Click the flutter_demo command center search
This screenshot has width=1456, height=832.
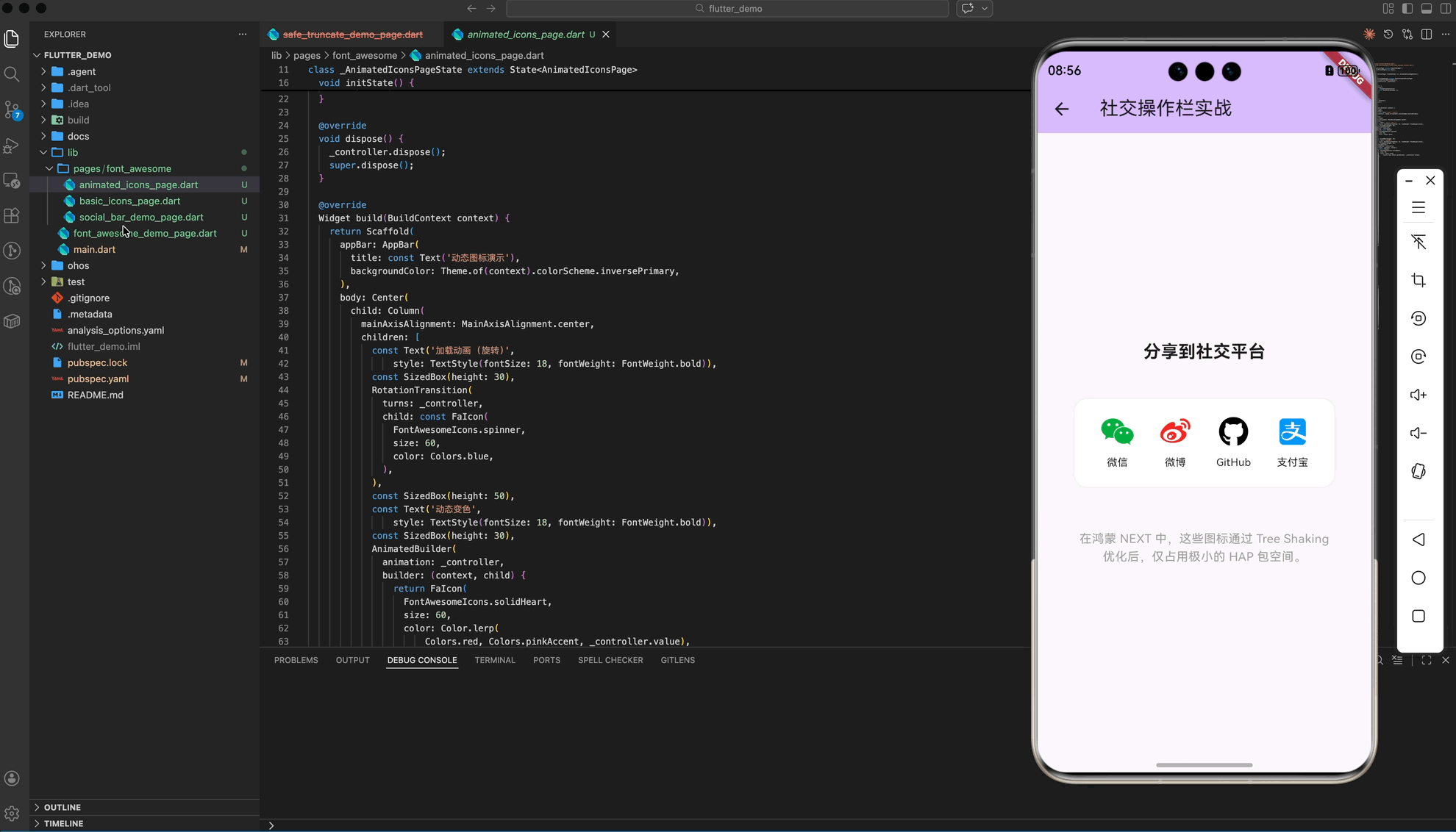click(727, 9)
